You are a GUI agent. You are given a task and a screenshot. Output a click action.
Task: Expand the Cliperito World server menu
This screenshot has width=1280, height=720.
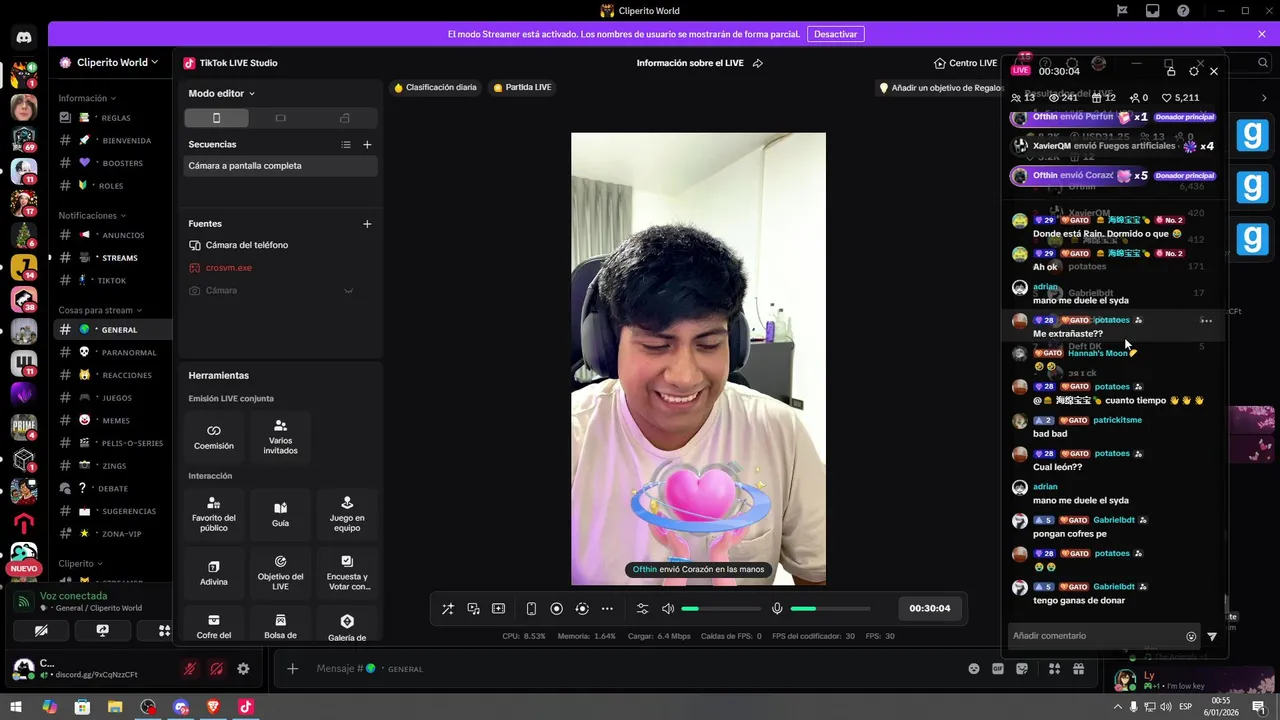point(109,62)
